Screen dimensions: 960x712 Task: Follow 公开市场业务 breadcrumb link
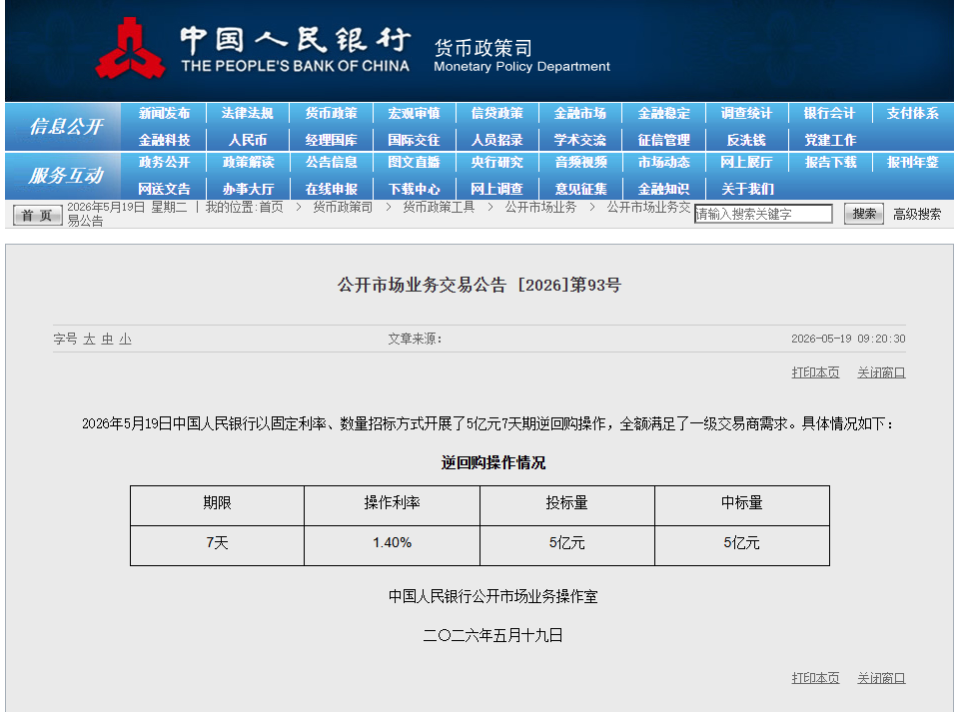click(x=541, y=208)
